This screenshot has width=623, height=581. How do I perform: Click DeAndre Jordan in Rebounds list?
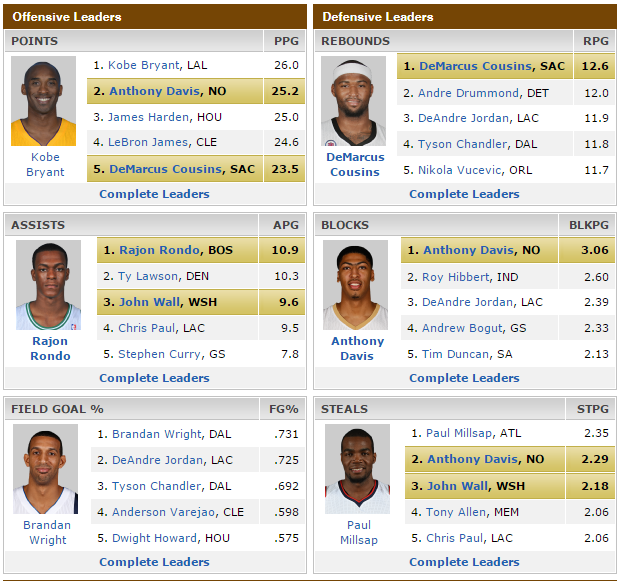(464, 118)
